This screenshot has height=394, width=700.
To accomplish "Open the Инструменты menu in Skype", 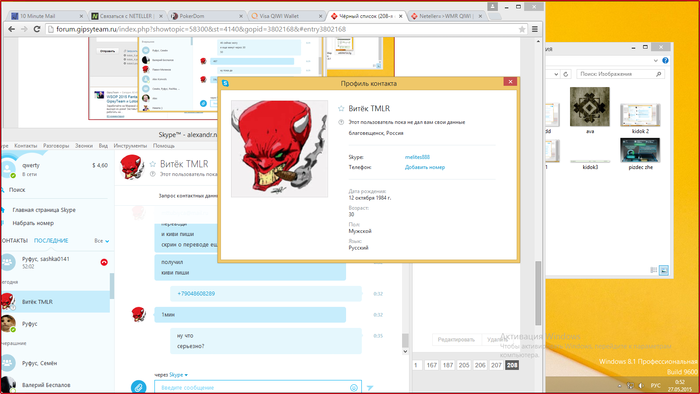I will click(130, 146).
